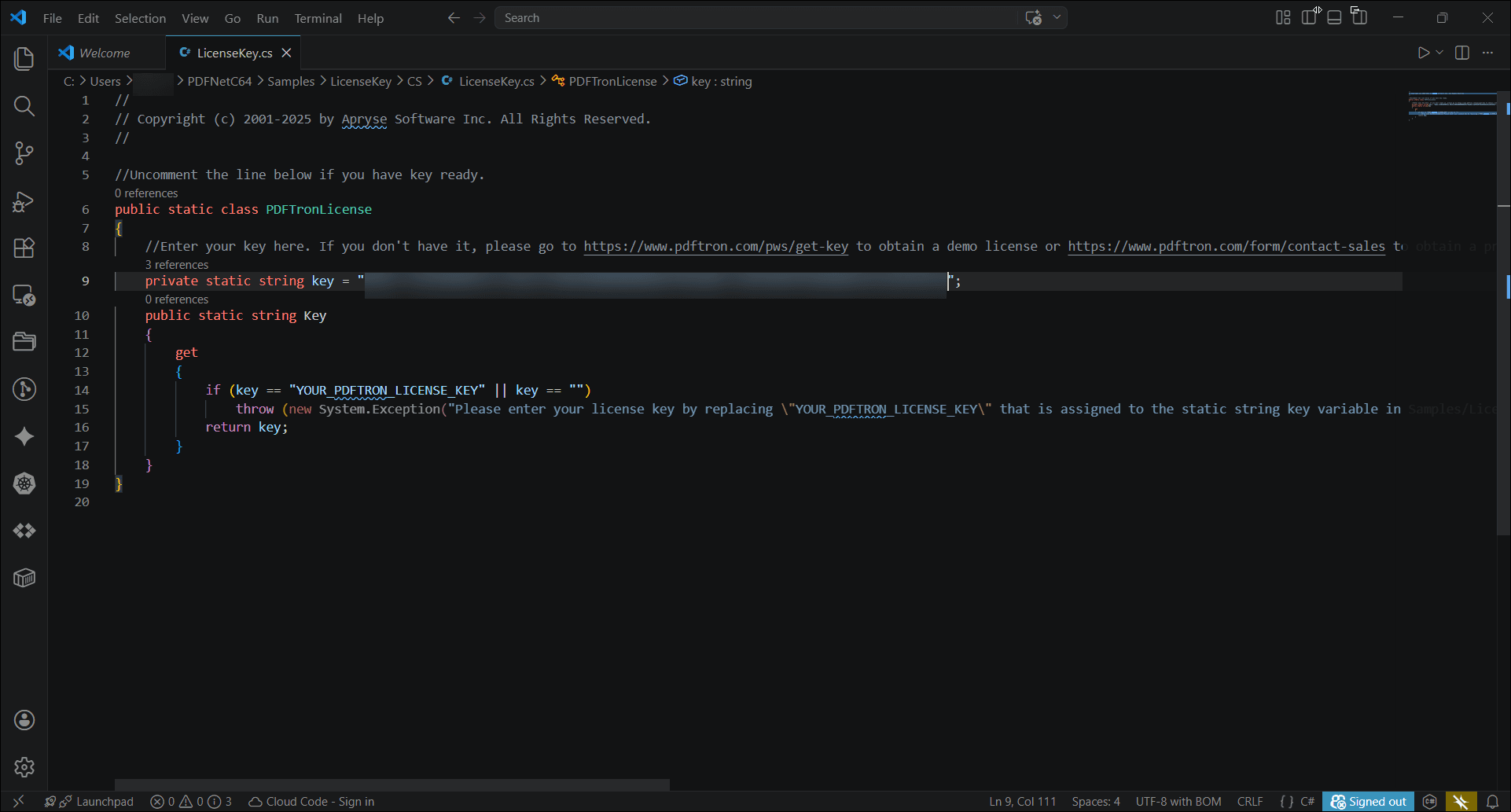This screenshot has width=1511, height=812.
Task: Open the Manage settings gear
Action: (24, 767)
